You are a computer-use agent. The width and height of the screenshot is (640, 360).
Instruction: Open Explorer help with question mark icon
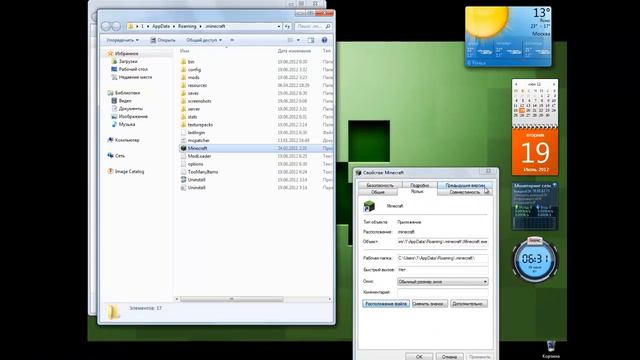[324, 40]
